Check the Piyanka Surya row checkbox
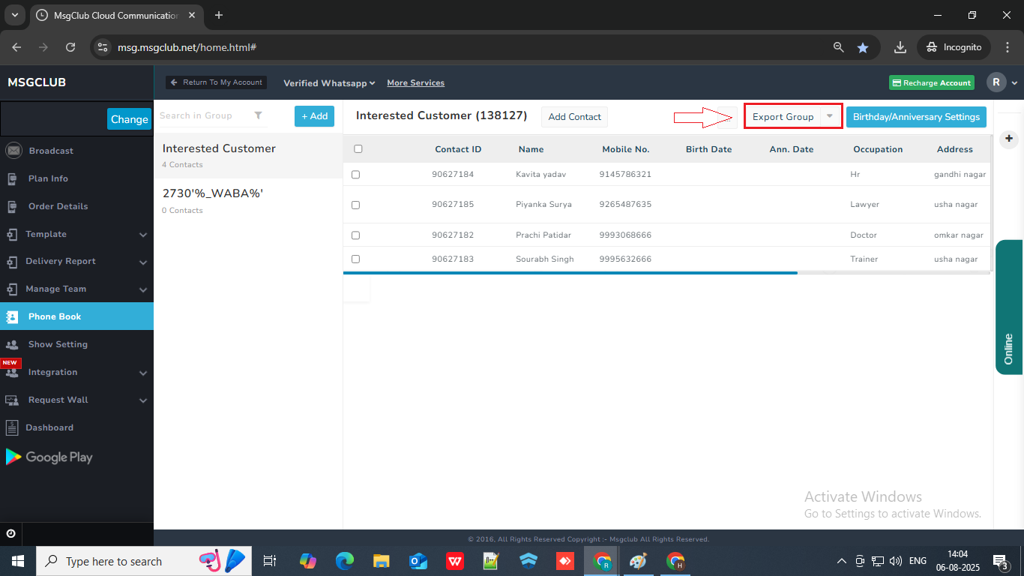Image resolution: width=1024 pixels, height=576 pixels. [x=355, y=205]
